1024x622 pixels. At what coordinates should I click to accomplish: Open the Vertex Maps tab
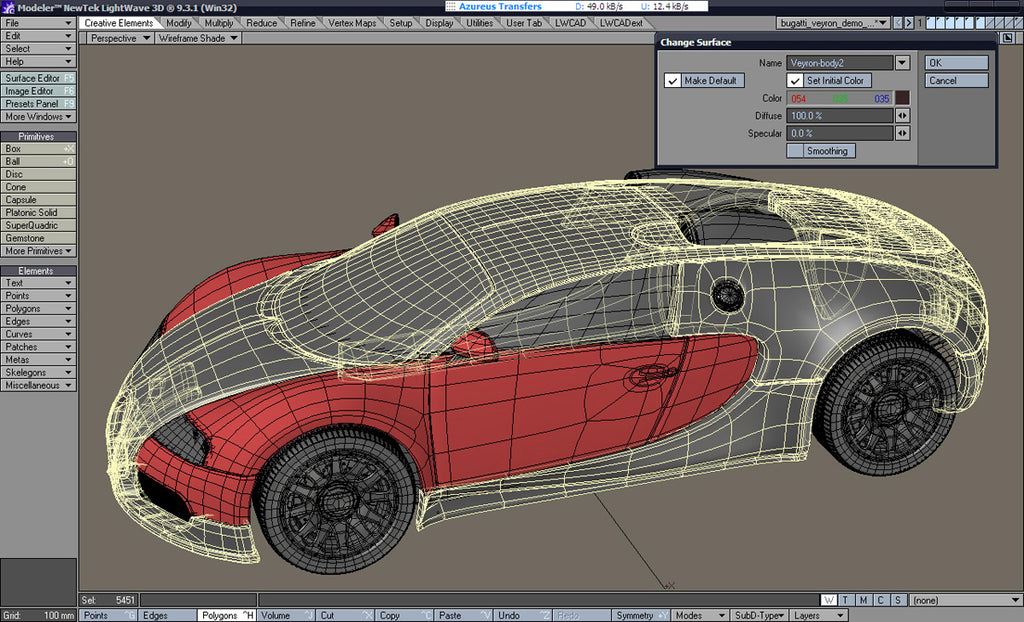coord(352,22)
